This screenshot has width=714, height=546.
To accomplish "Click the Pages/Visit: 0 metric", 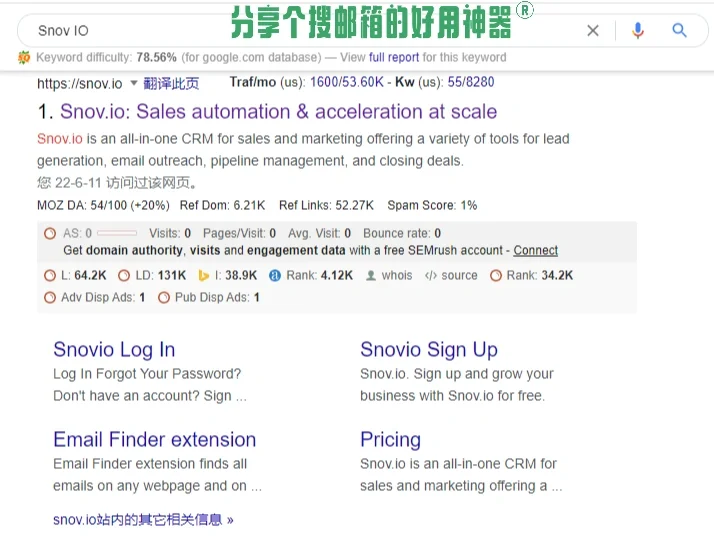I will 240,234.
